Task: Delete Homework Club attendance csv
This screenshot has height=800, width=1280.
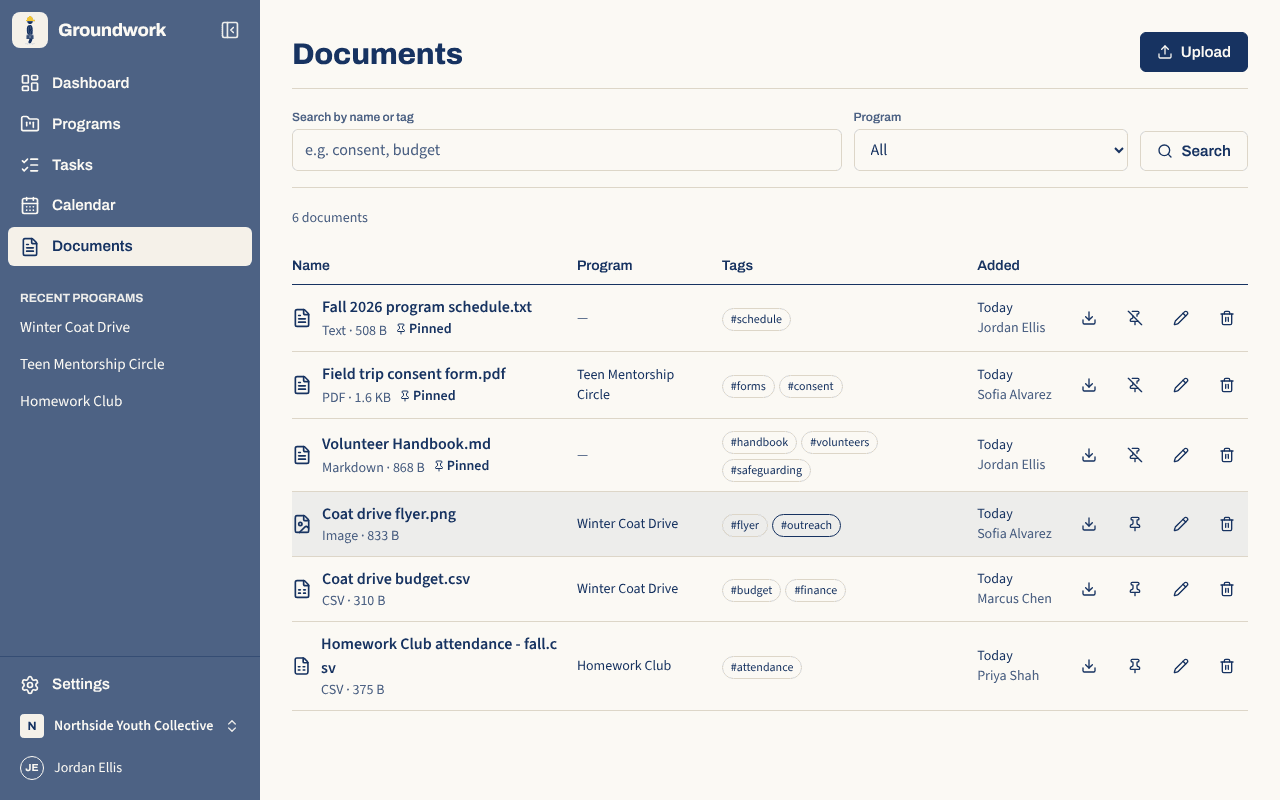Action: pos(1227,666)
